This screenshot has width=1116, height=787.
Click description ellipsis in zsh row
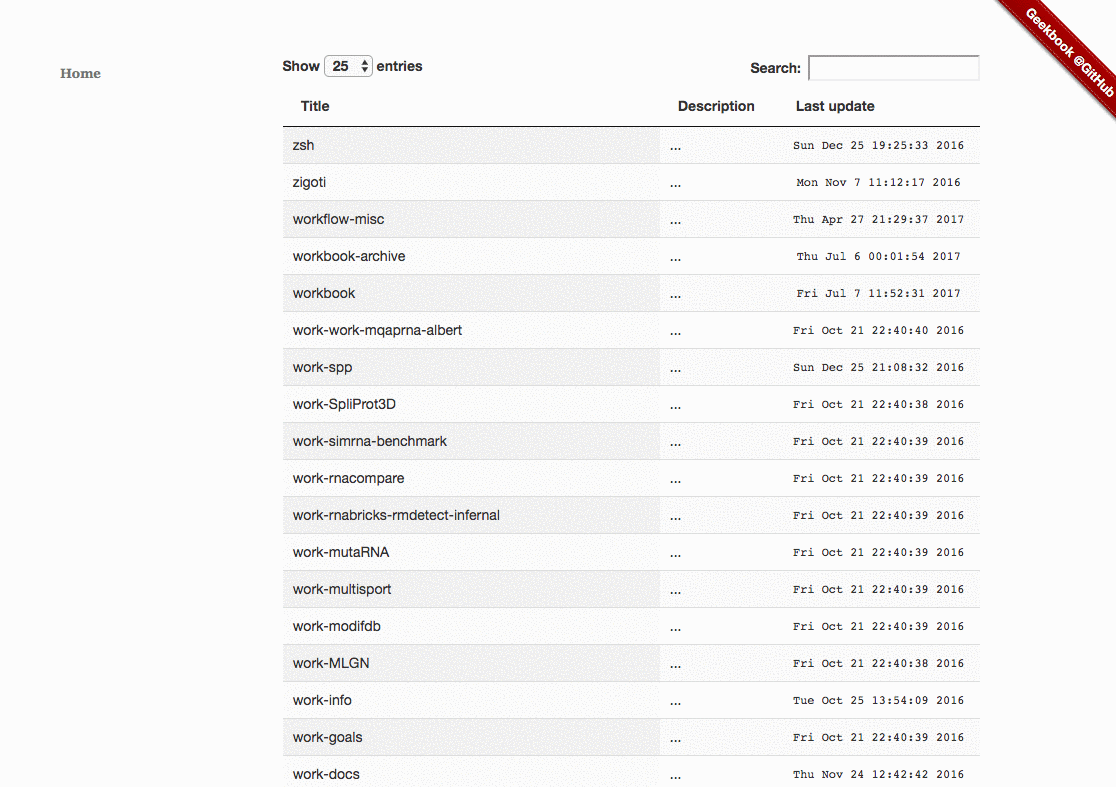click(675, 148)
